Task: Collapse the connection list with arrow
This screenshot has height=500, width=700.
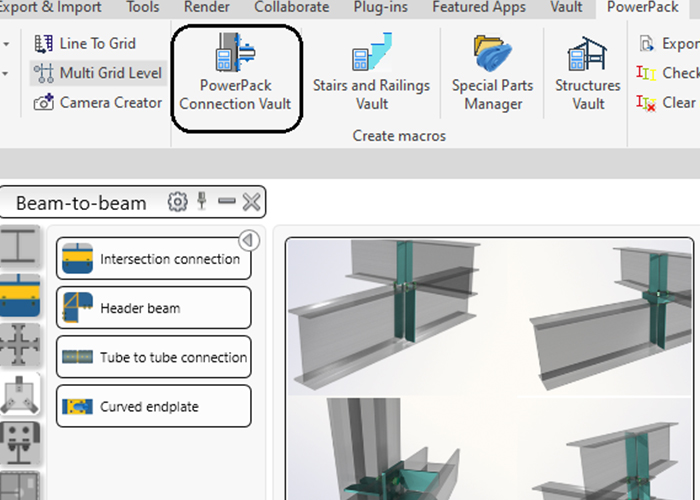Action: (x=249, y=241)
